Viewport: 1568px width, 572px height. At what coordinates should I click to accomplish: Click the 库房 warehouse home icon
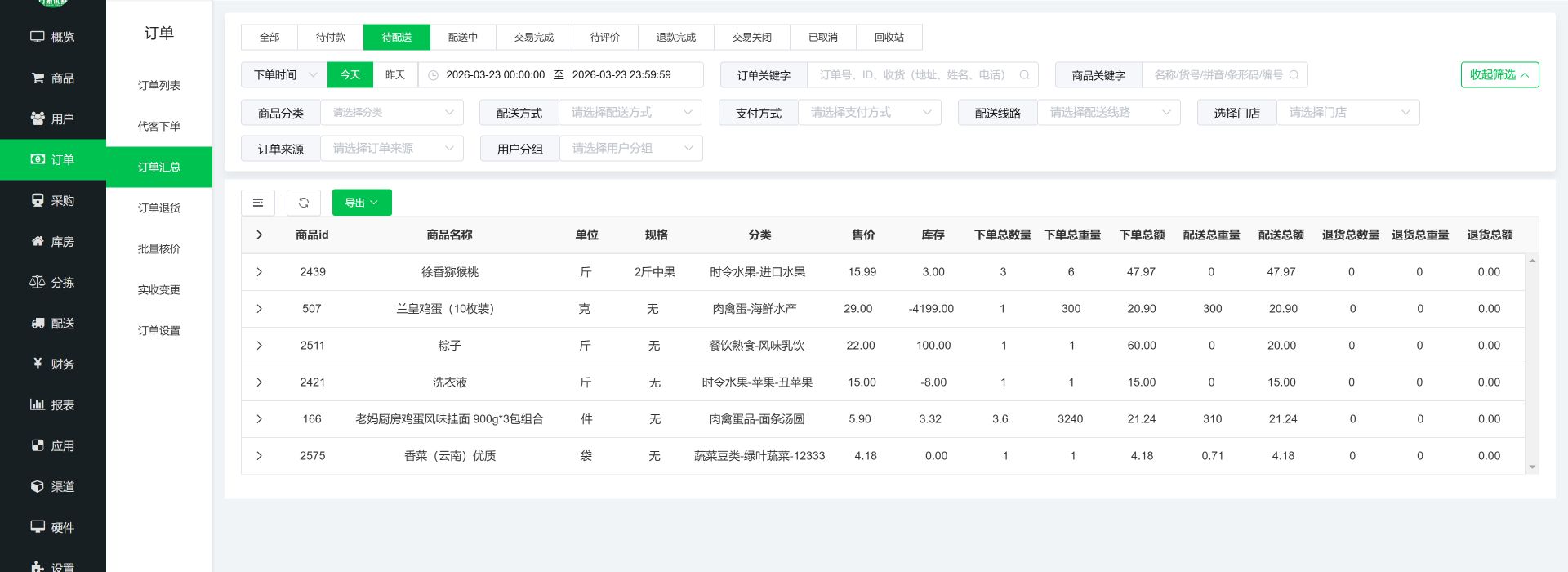click(x=38, y=241)
